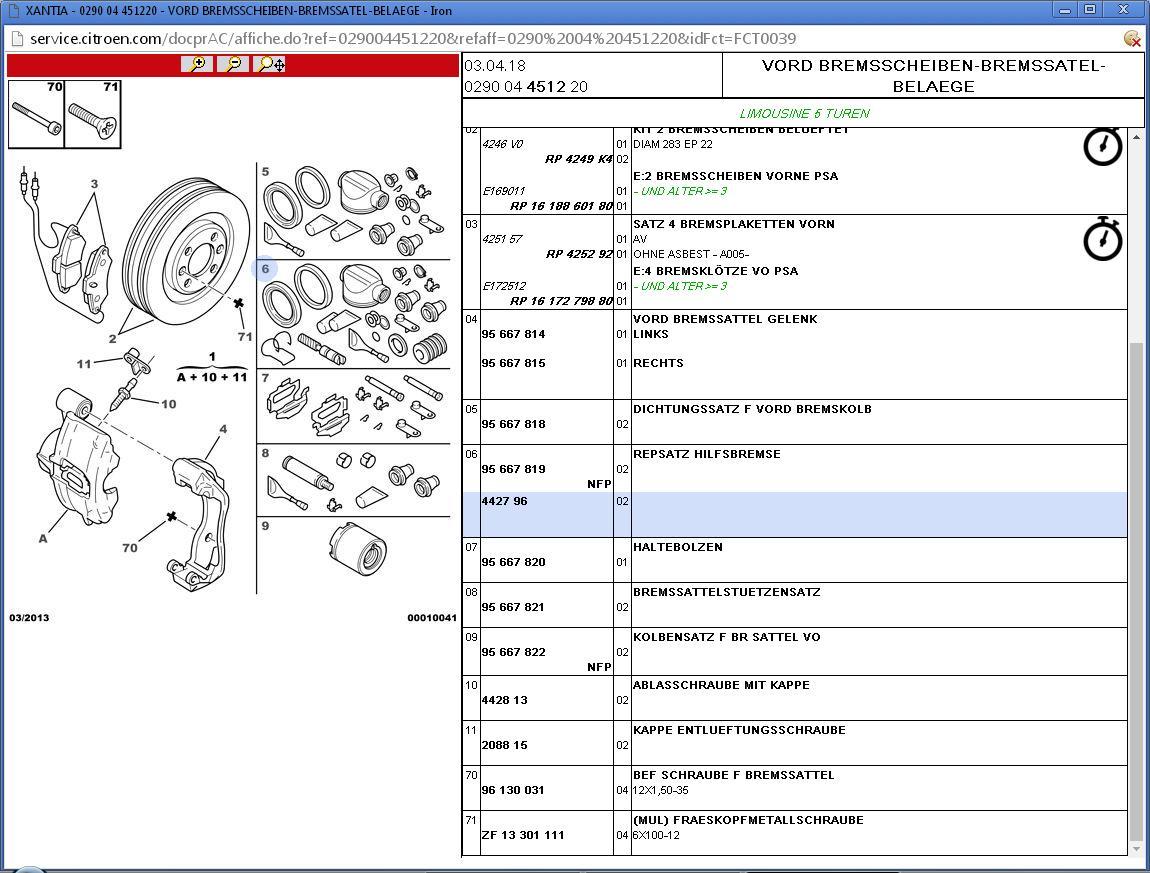
Task: Click part number ZF 13 301 111
Action: point(523,835)
